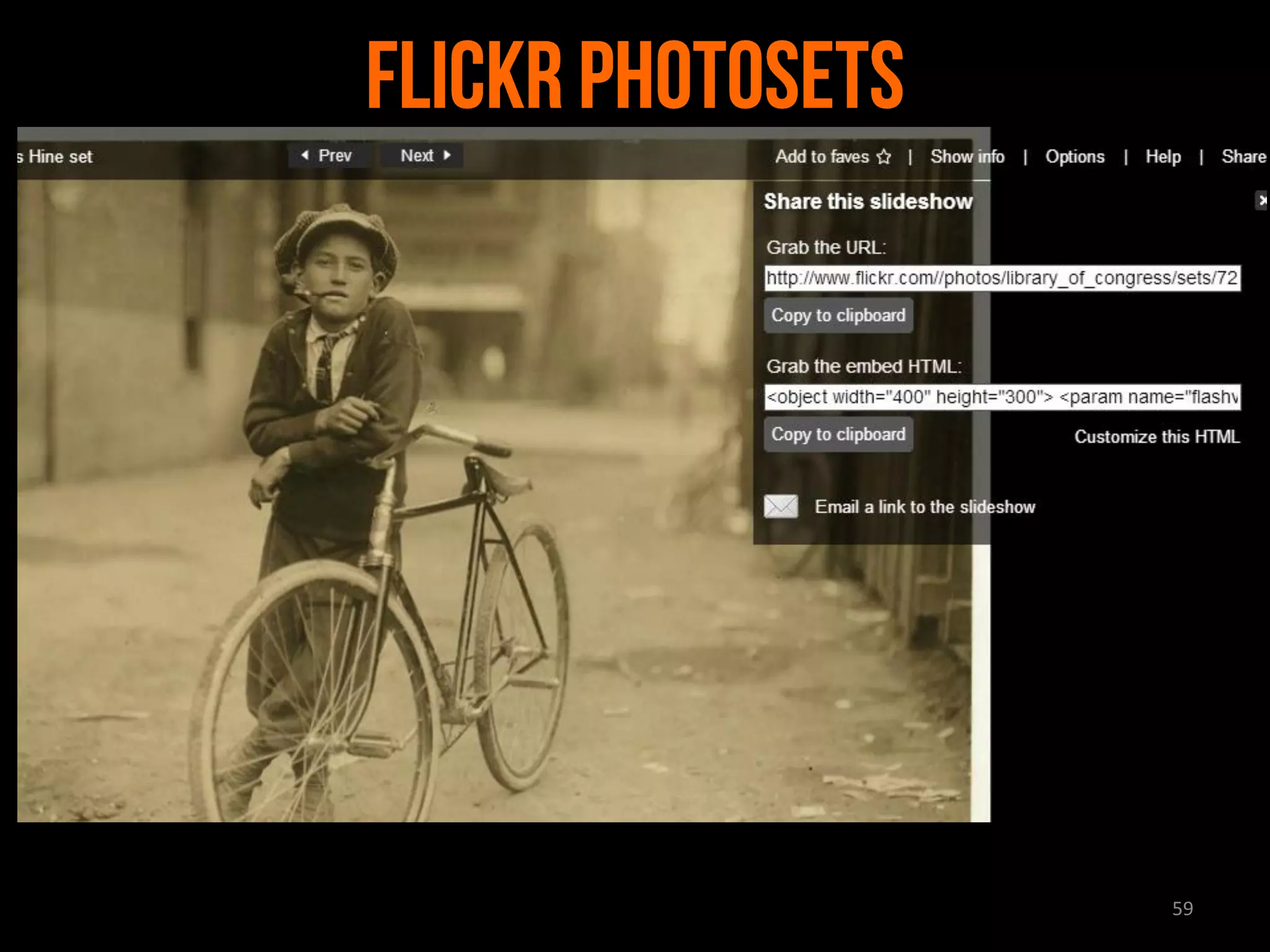This screenshot has width=1270, height=952.
Task: Open the Hine set link
Action: point(56,157)
